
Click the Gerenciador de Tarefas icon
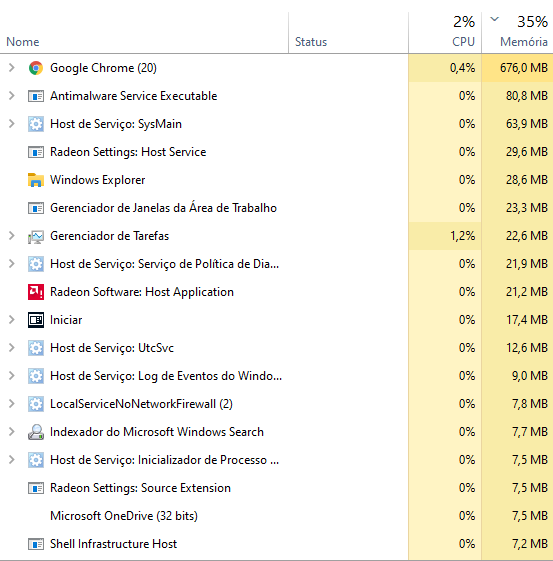(36, 236)
